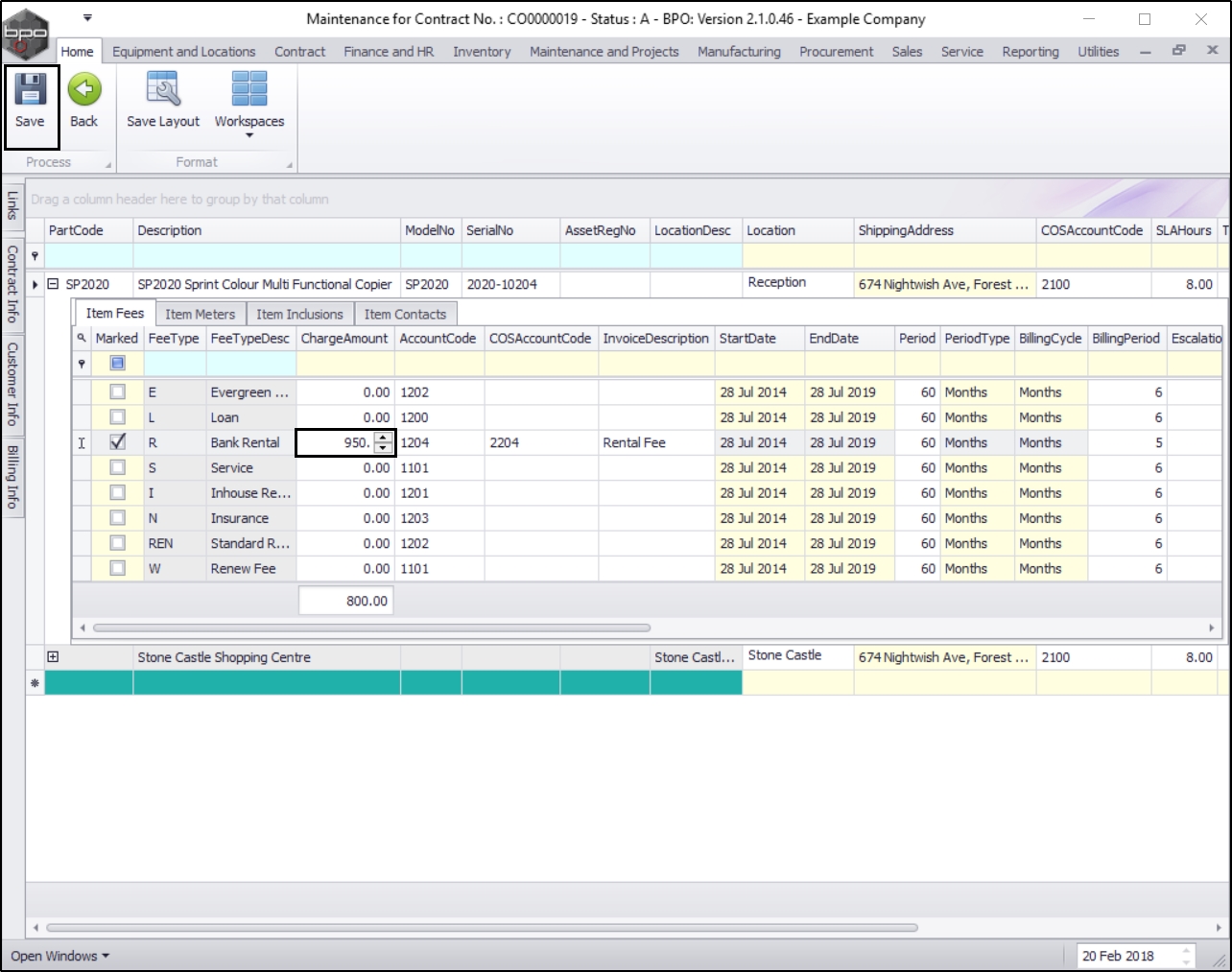Open the Reporting ribbon tab
The height and width of the screenshot is (972, 1232).
pos(1031,52)
